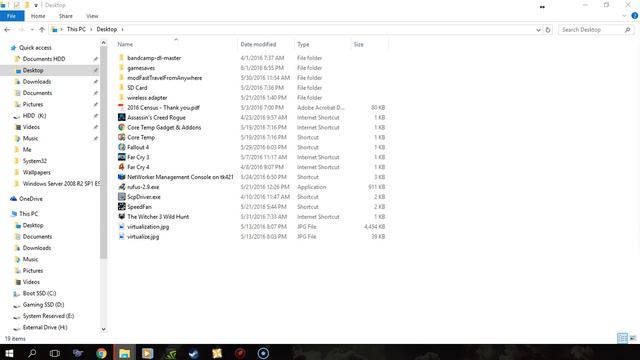
Task: Select the virtualize.jpg file
Action: pyautogui.click(x=143, y=236)
